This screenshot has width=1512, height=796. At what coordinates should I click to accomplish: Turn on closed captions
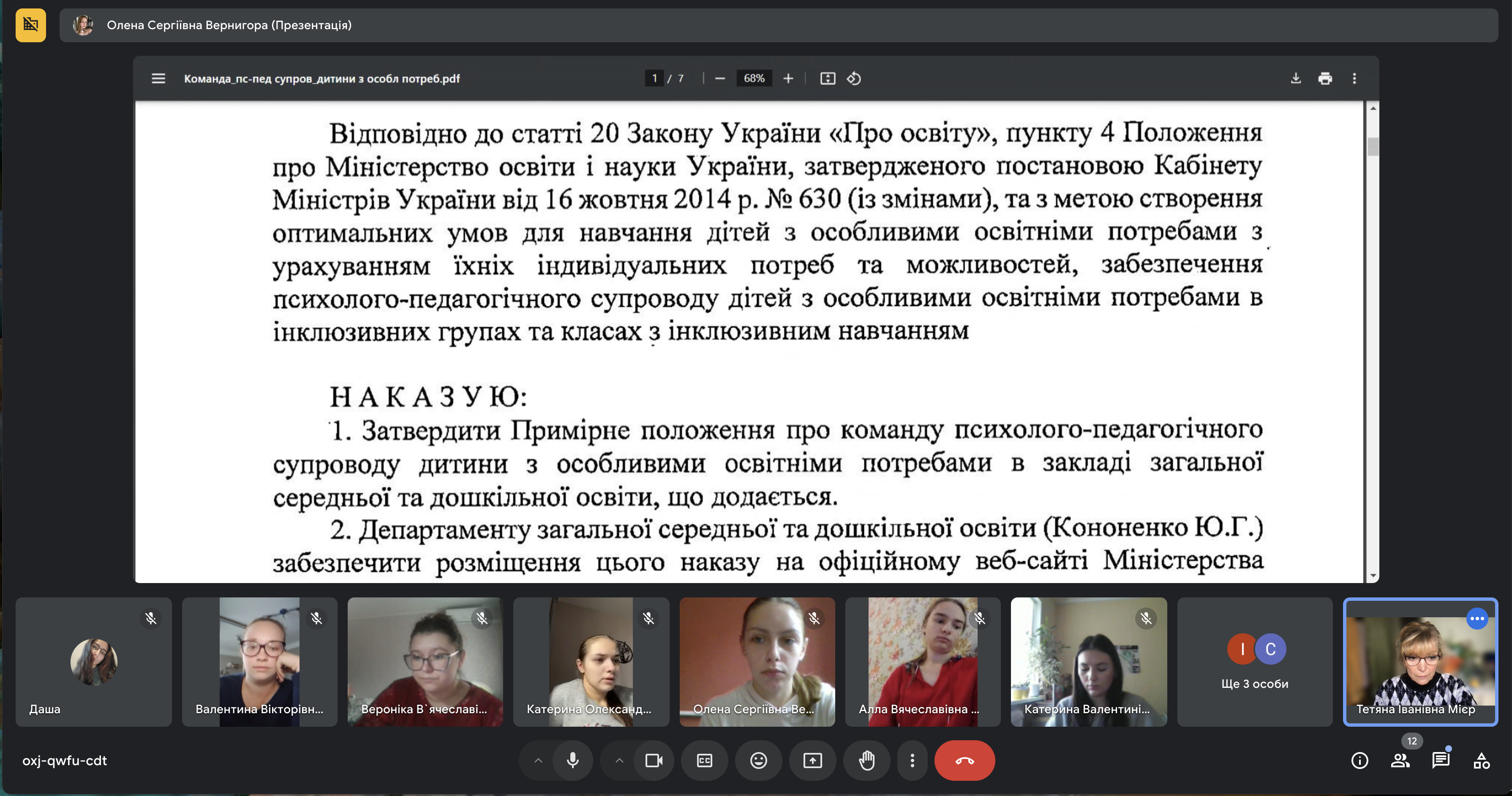point(704,761)
